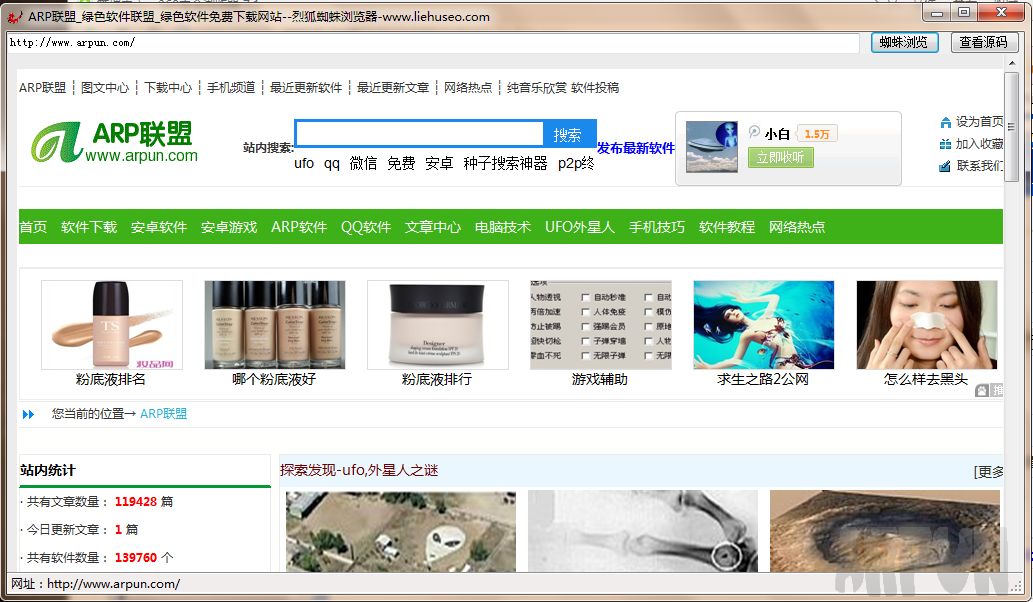This screenshot has width=1033, height=602.
Task: Click the pencil icon beside 联系我们
Action: 945,166
